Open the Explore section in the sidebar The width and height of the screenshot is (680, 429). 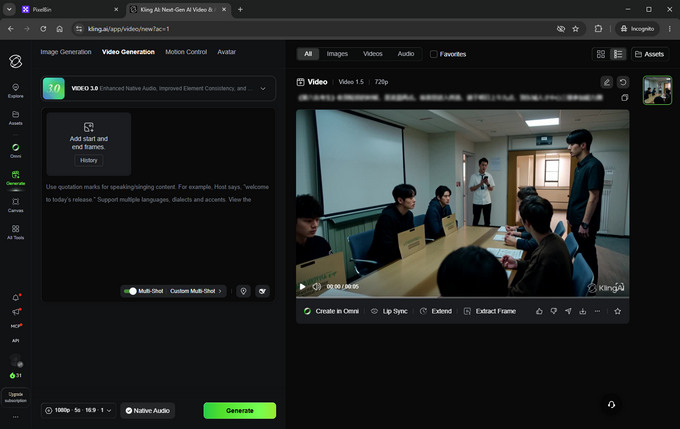(16, 91)
